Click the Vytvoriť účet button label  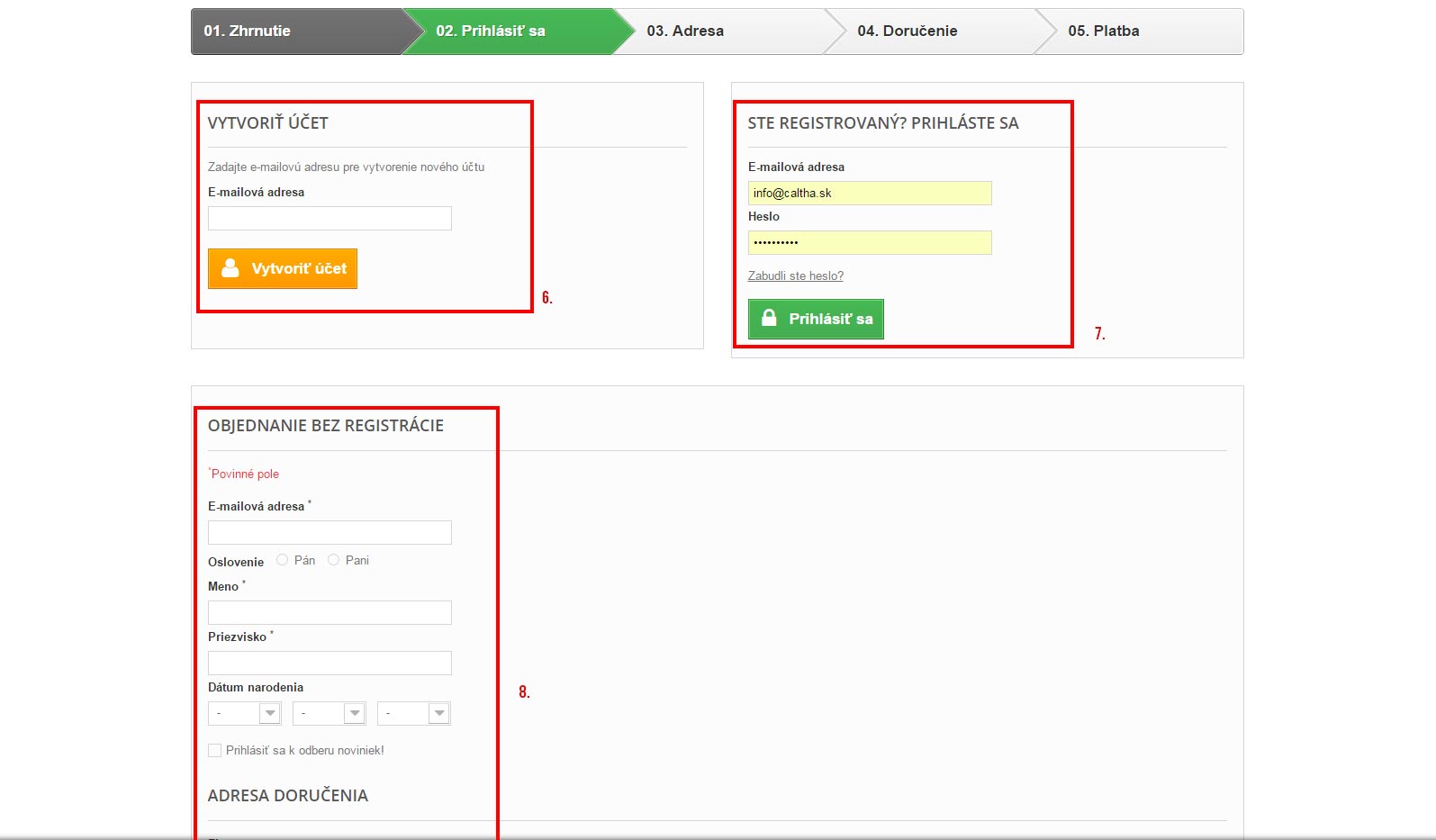pos(299,268)
